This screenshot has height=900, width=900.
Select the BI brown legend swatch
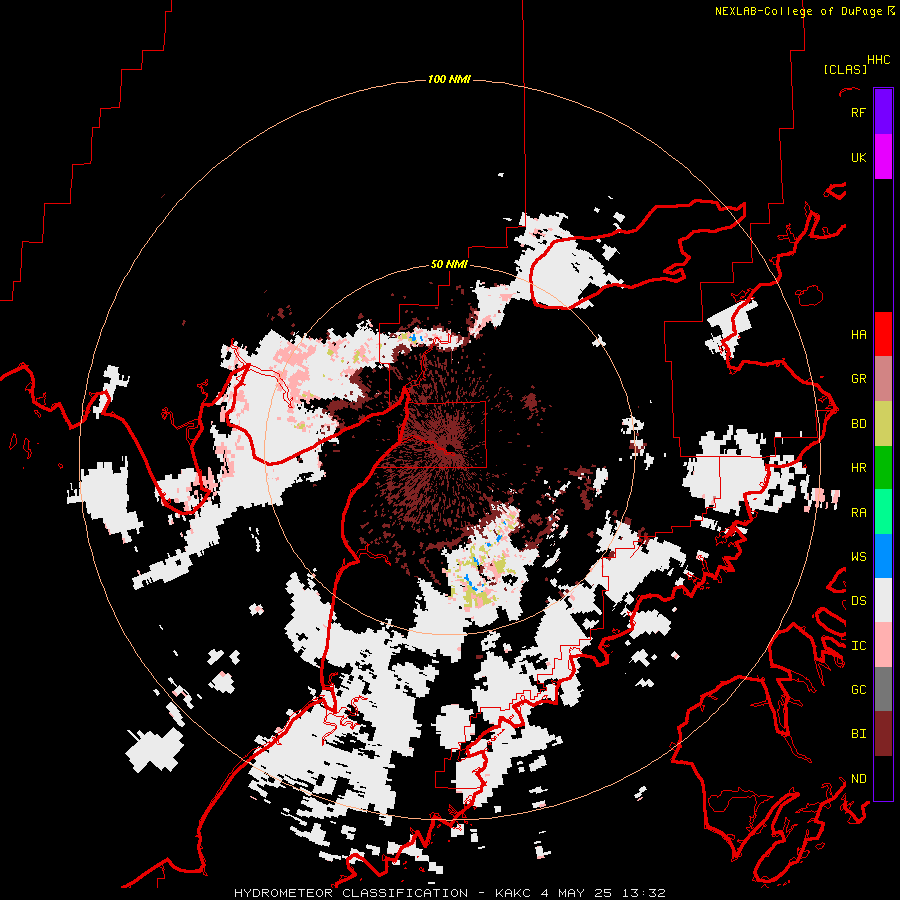coord(883,734)
